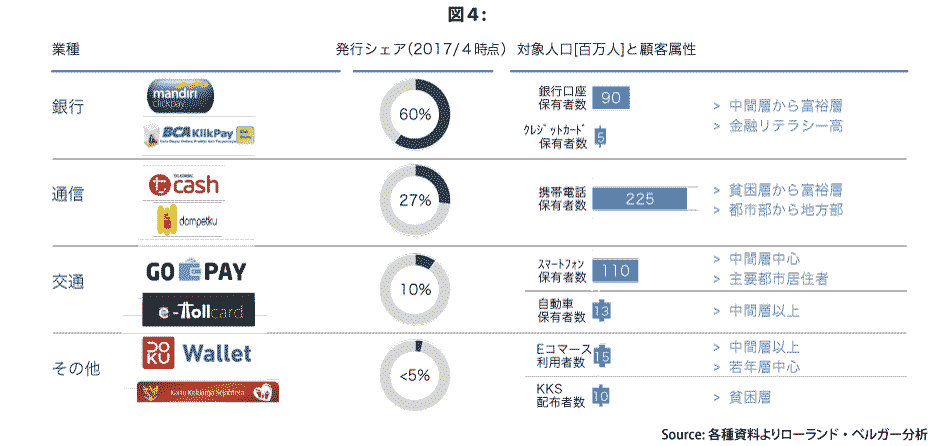Screen dimensions: 933x446
Task: Select the BCA KlikPay logo
Action: (199, 135)
